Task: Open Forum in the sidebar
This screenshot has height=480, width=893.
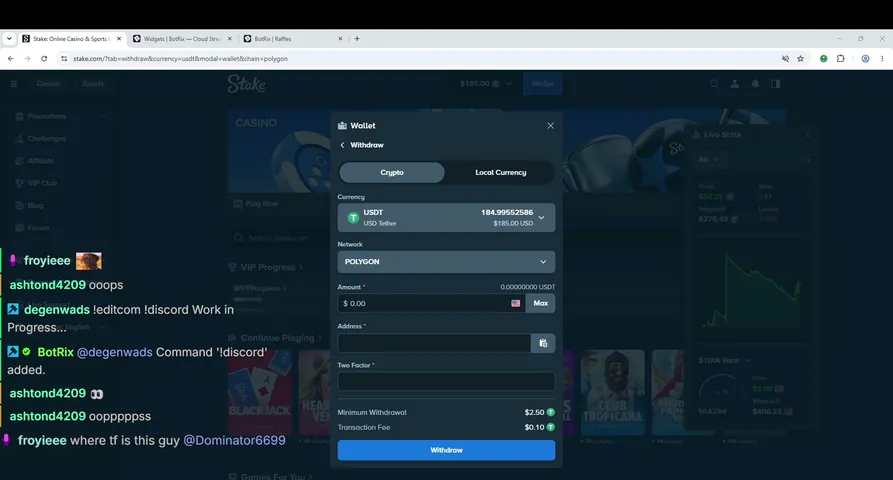Action: pyautogui.click(x=38, y=228)
